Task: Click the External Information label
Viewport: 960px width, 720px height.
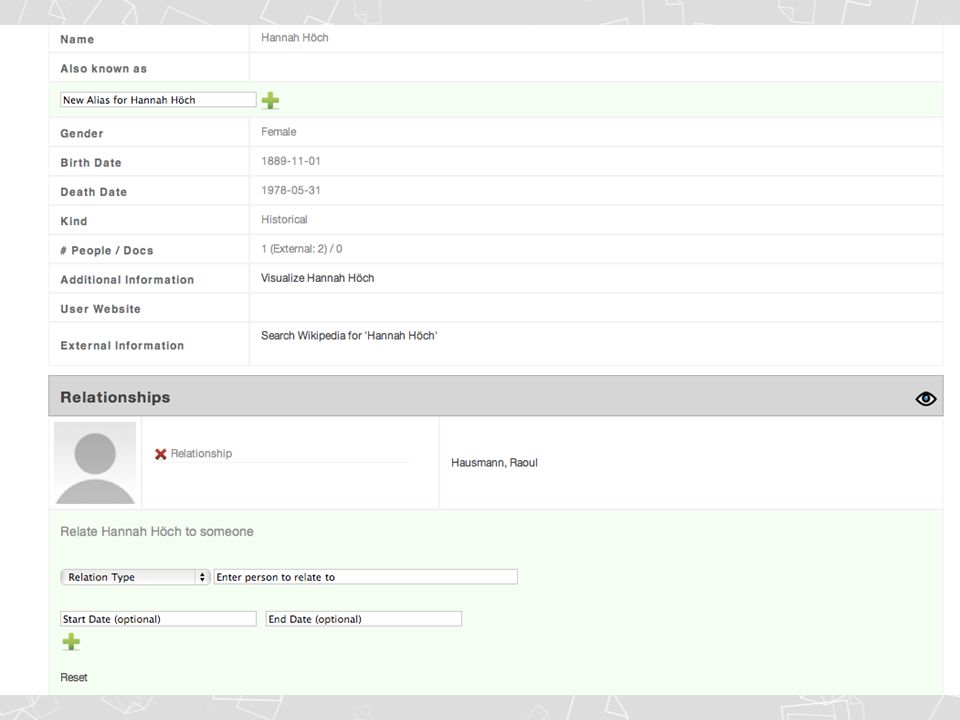Action: point(122,345)
